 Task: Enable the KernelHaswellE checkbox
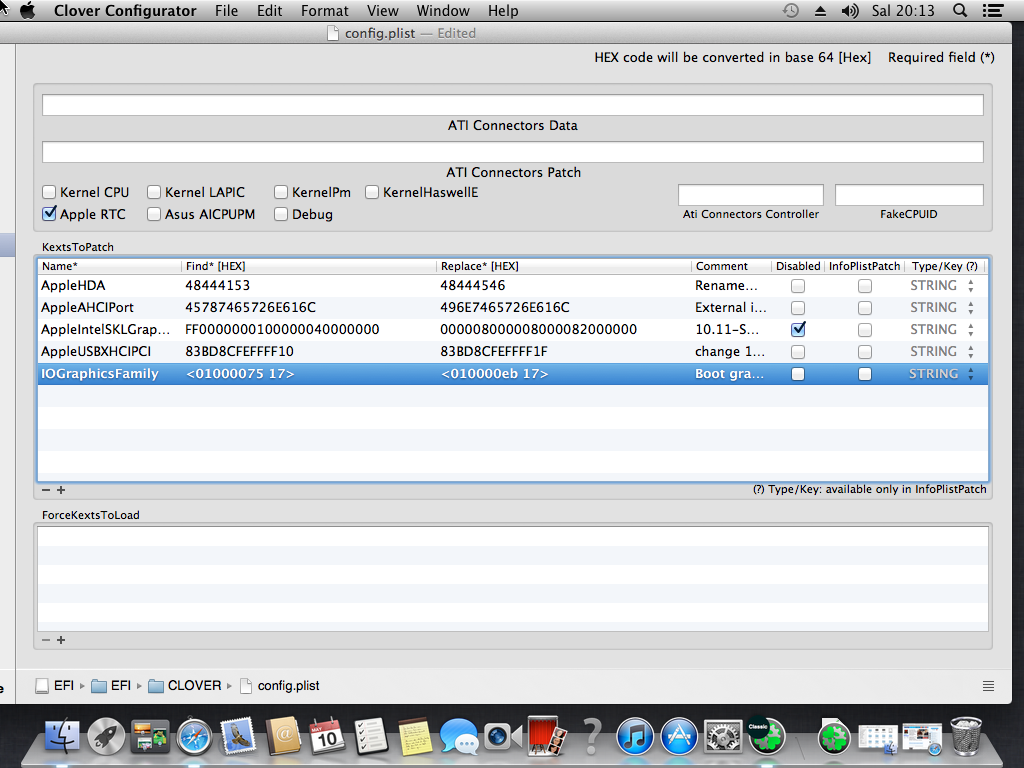coord(372,192)
